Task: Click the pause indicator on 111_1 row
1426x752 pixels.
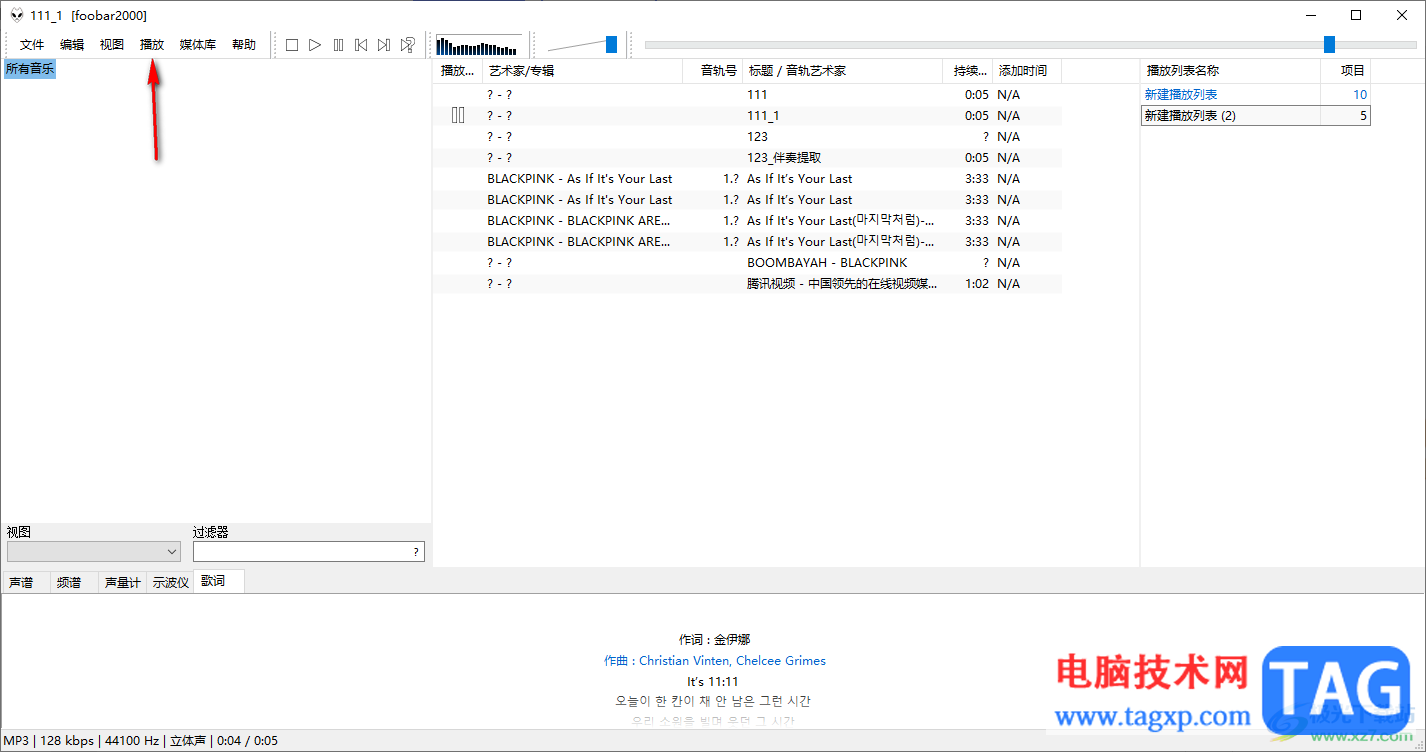Action: (458, 115)
